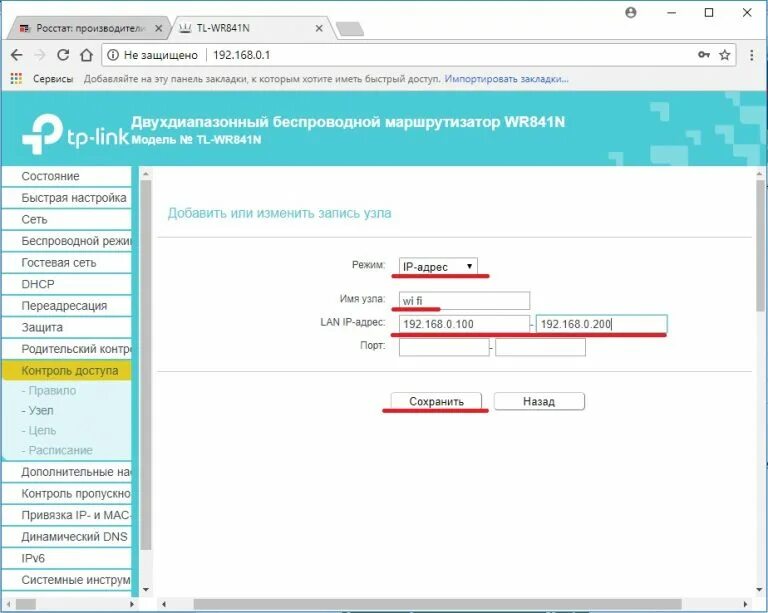Close the TL-WR841N tab
The height and width of the screenshot is (613, 768).
click(319, 28)
